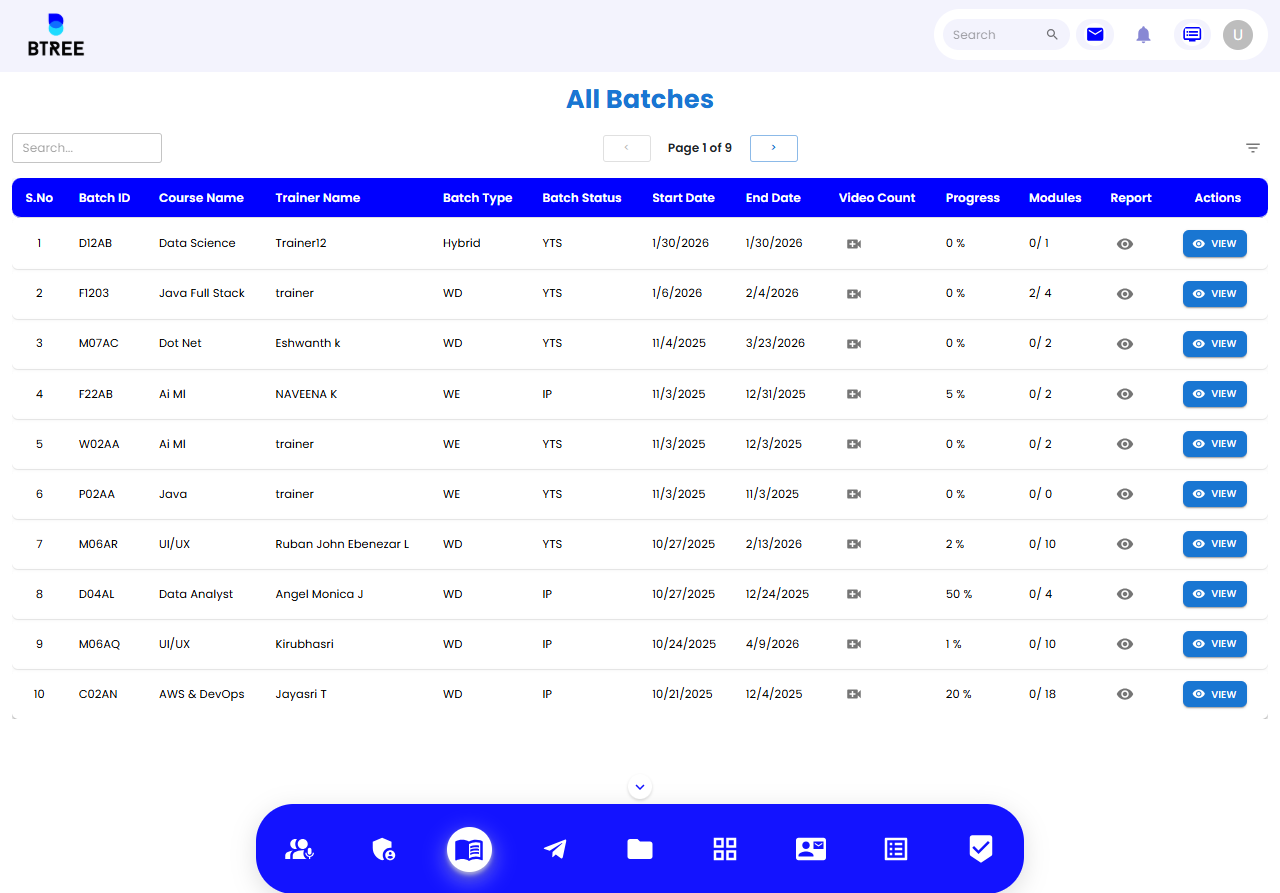
Task: Click video camera icon for batch F1203
Action: point(853,294)
